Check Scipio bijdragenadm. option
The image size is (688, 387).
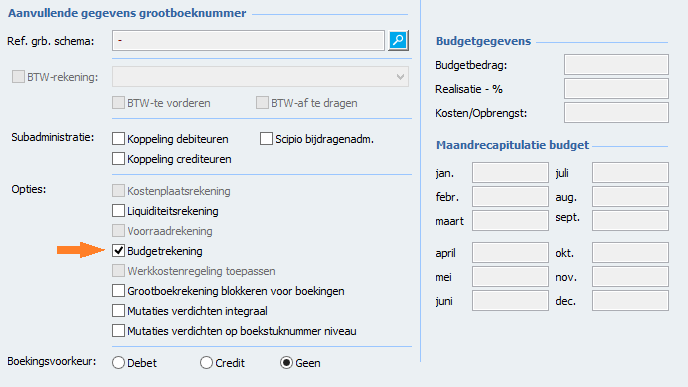point(266,139)
